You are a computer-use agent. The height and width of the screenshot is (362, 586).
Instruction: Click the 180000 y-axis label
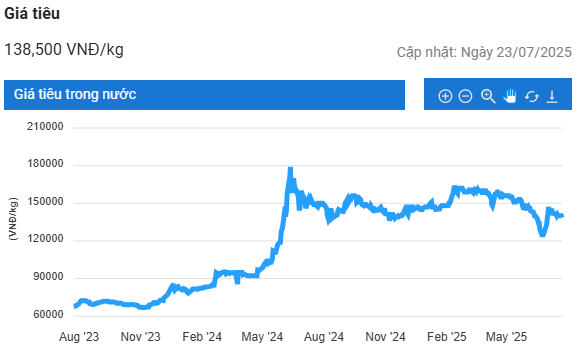(45, 164)
